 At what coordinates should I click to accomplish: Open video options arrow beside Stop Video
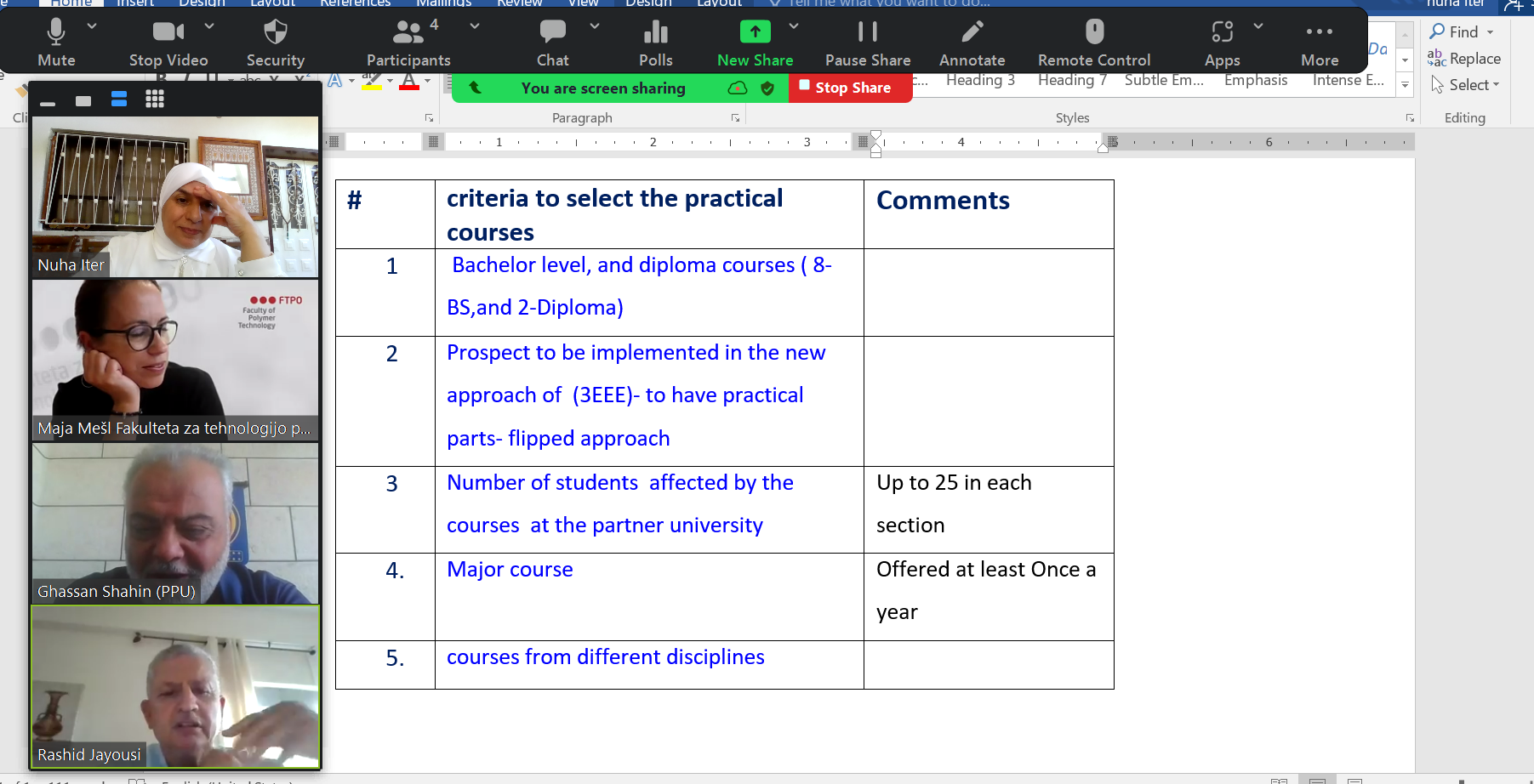pos(209,26)
